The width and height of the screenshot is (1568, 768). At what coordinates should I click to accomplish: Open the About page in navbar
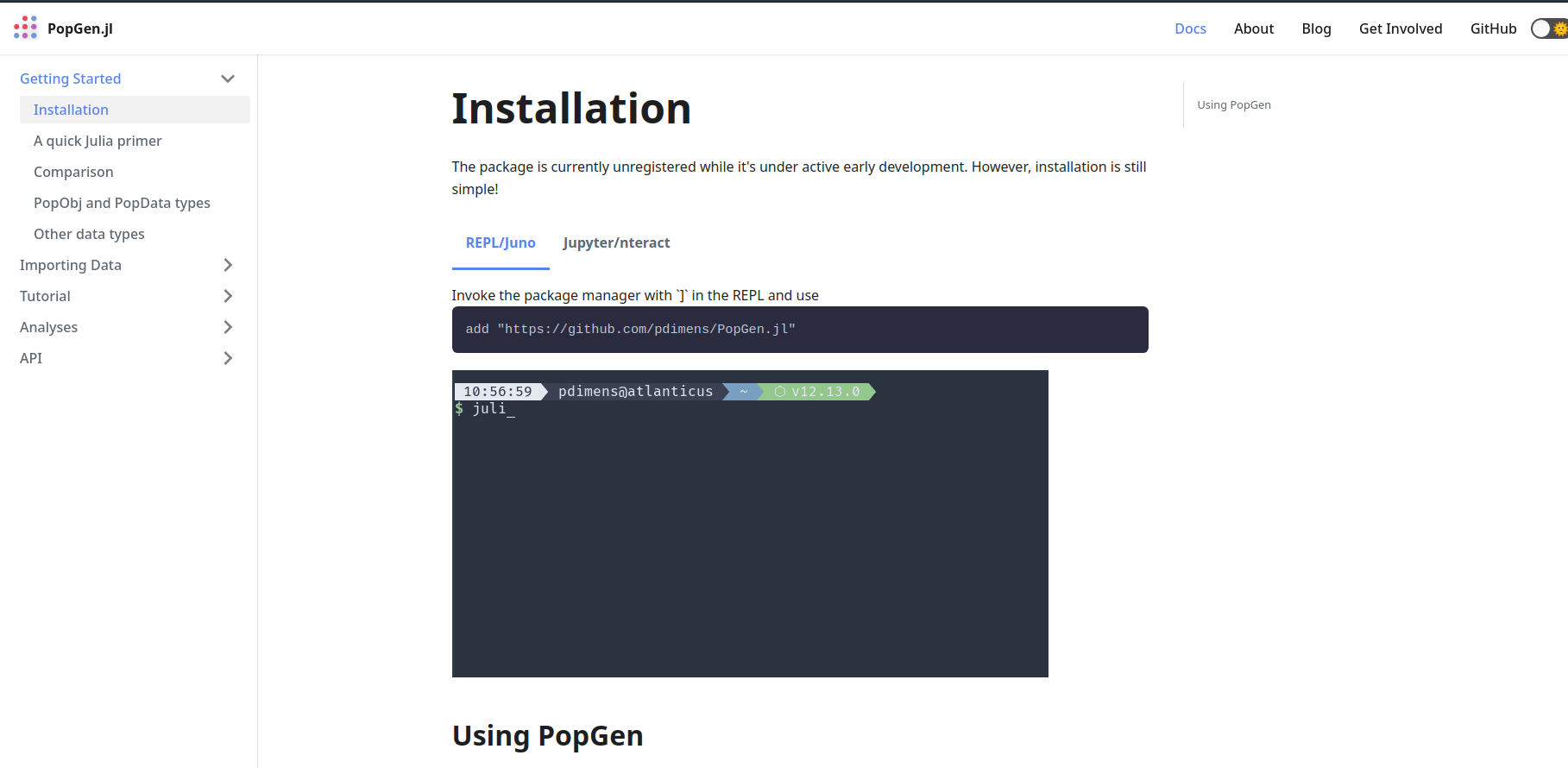pyautogui.click(x=1254, y=28)
